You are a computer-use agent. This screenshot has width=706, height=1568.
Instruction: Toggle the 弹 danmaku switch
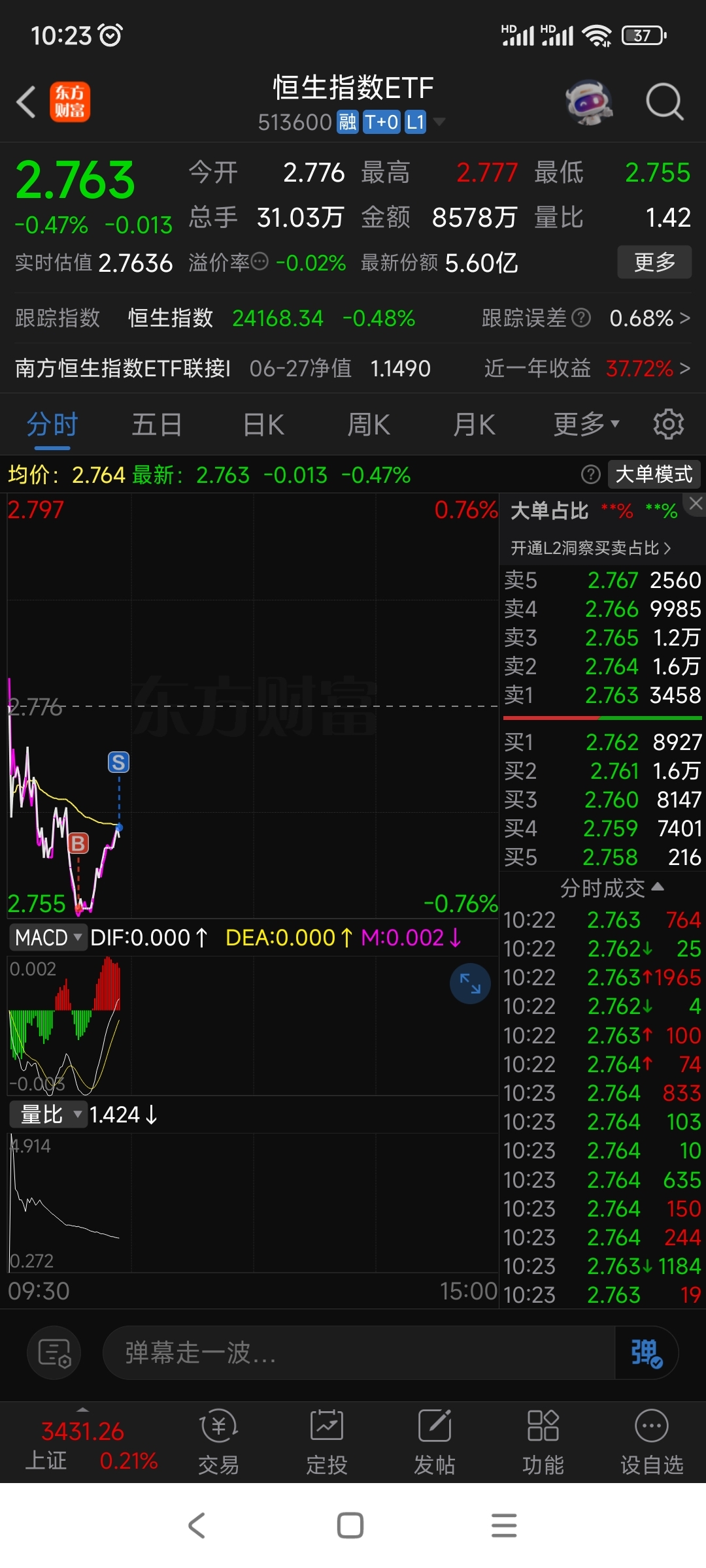tap(647, 1353)
